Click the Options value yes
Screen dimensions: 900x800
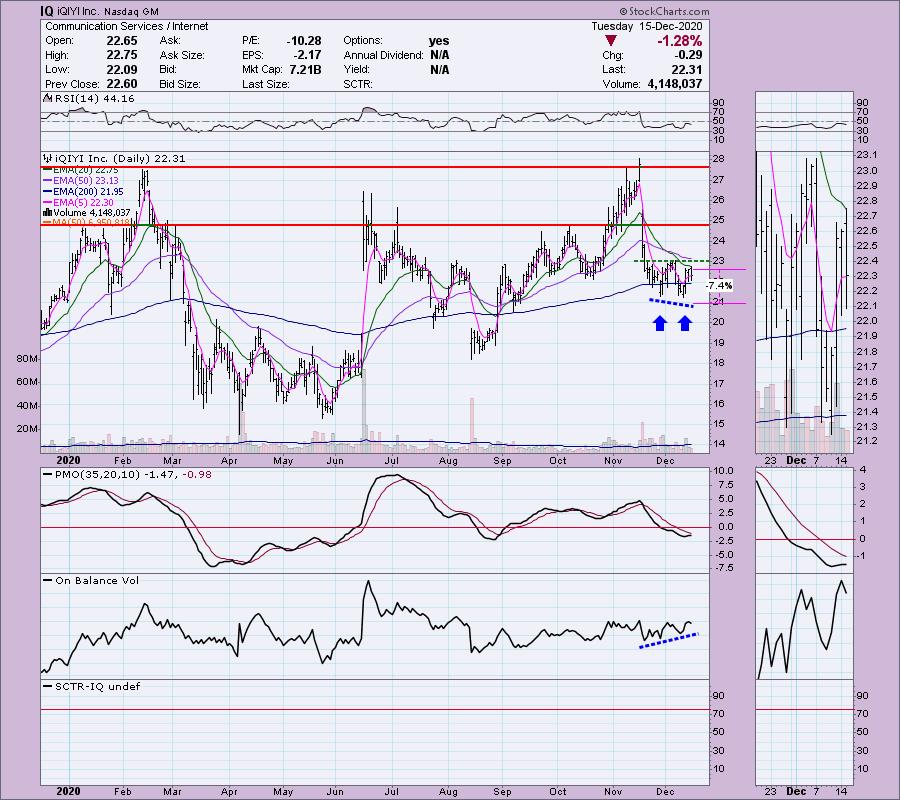[439, 41]
